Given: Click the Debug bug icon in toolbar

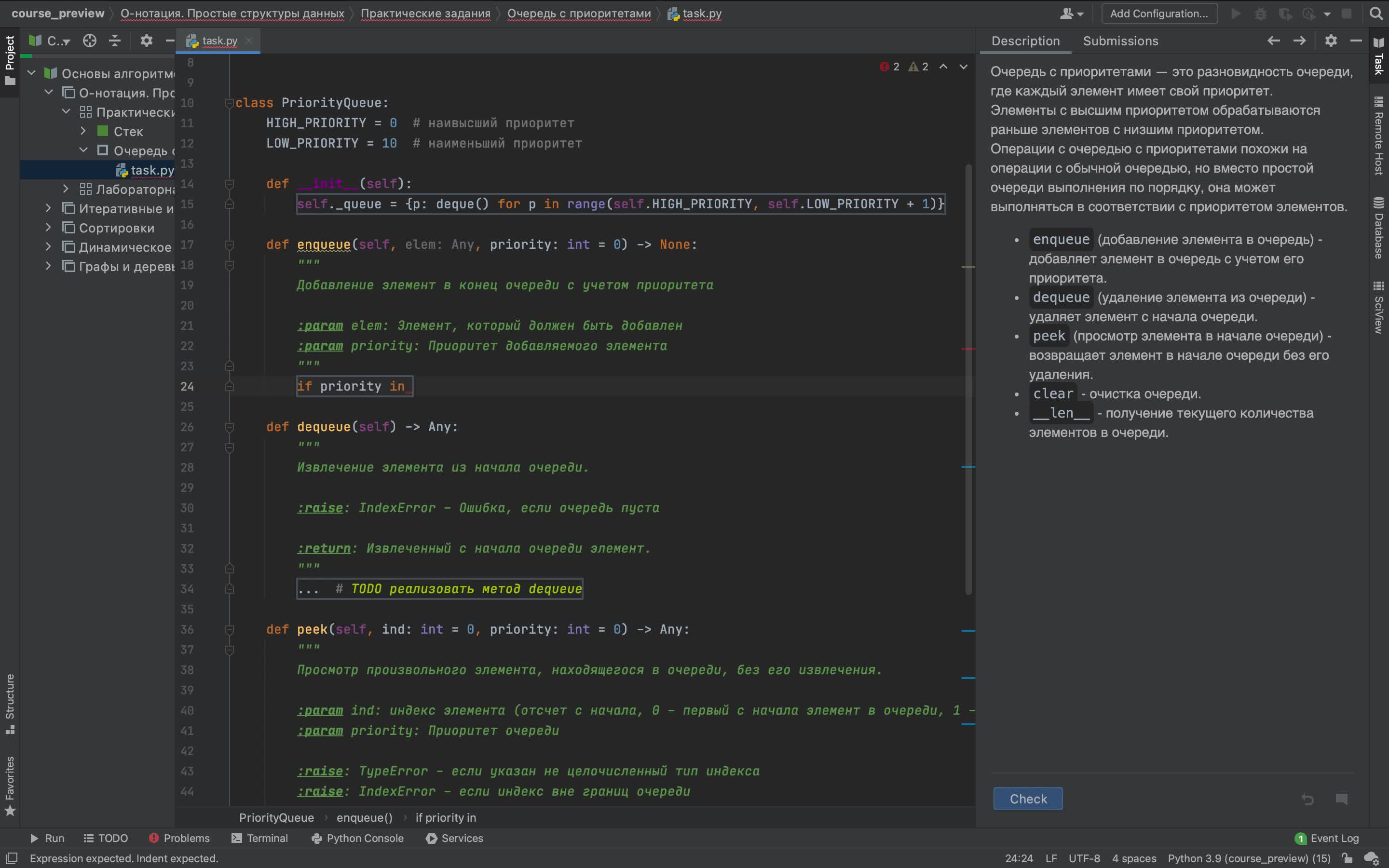Looking at the screenshot, I should pyautogui.click(x=1260, y=13).
